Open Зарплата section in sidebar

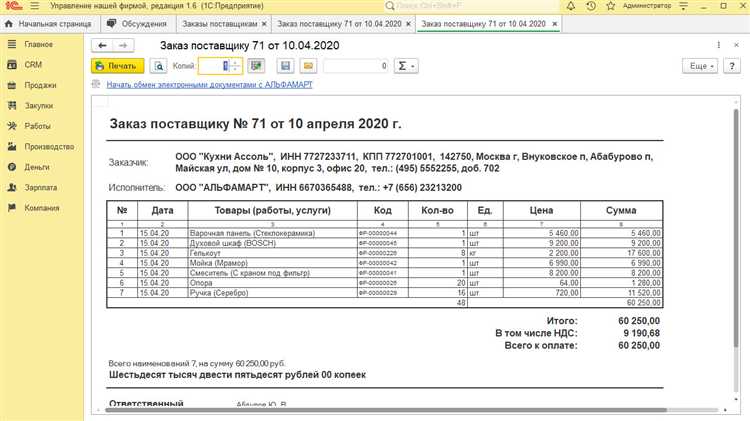tap(41, 188)
